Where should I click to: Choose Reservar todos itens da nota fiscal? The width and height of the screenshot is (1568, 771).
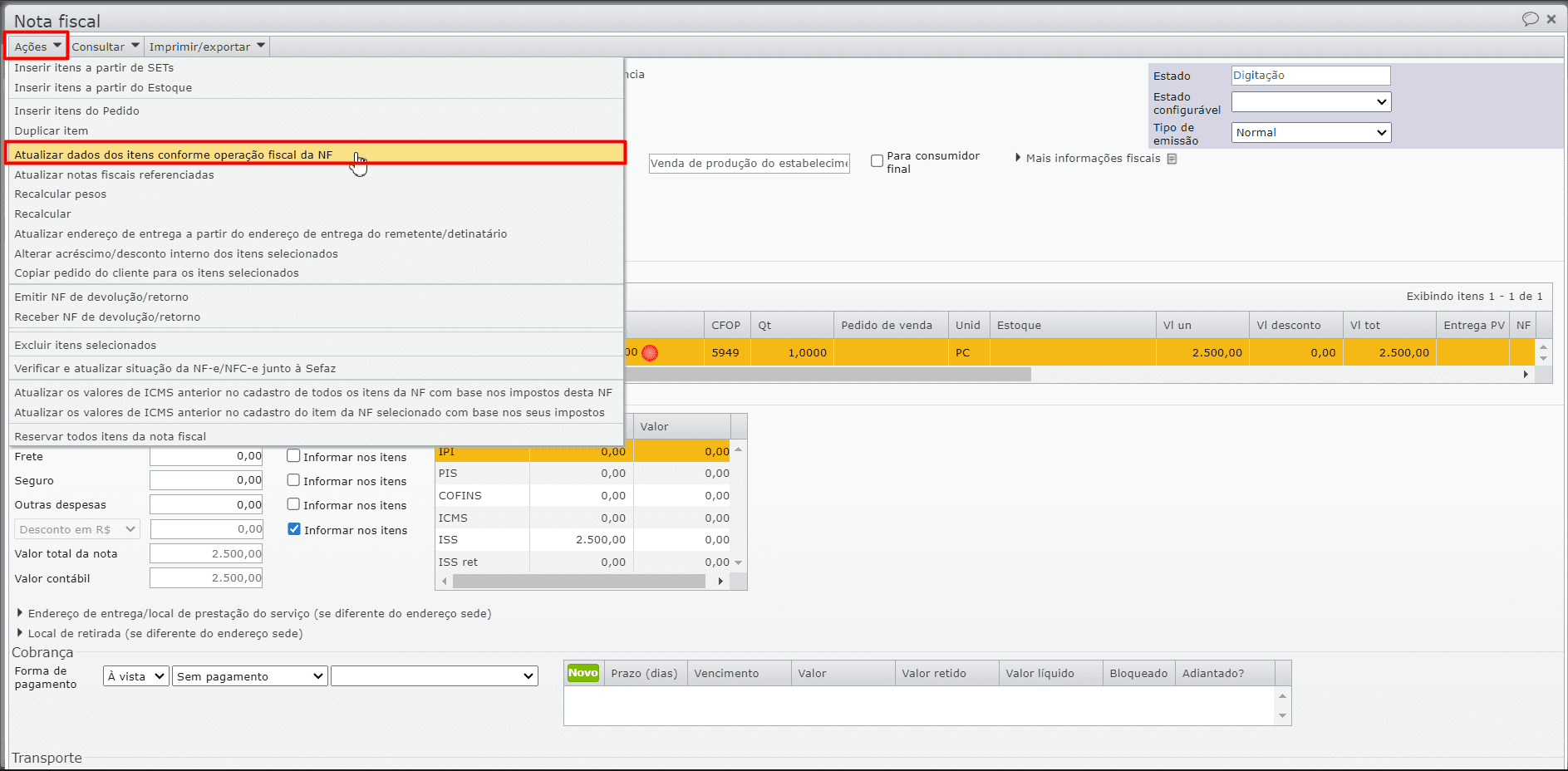coord(316,437)
